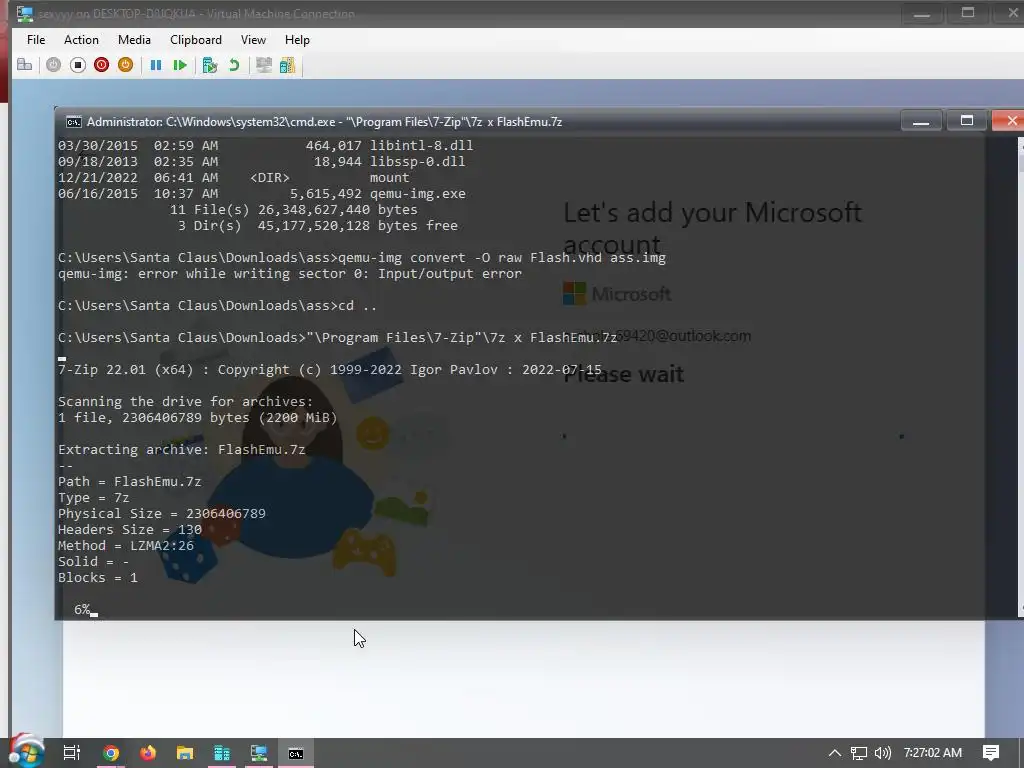Screen dimensions: 1024x768
Task: Turn off the VM with stop icon
Action: pos(78,65)
